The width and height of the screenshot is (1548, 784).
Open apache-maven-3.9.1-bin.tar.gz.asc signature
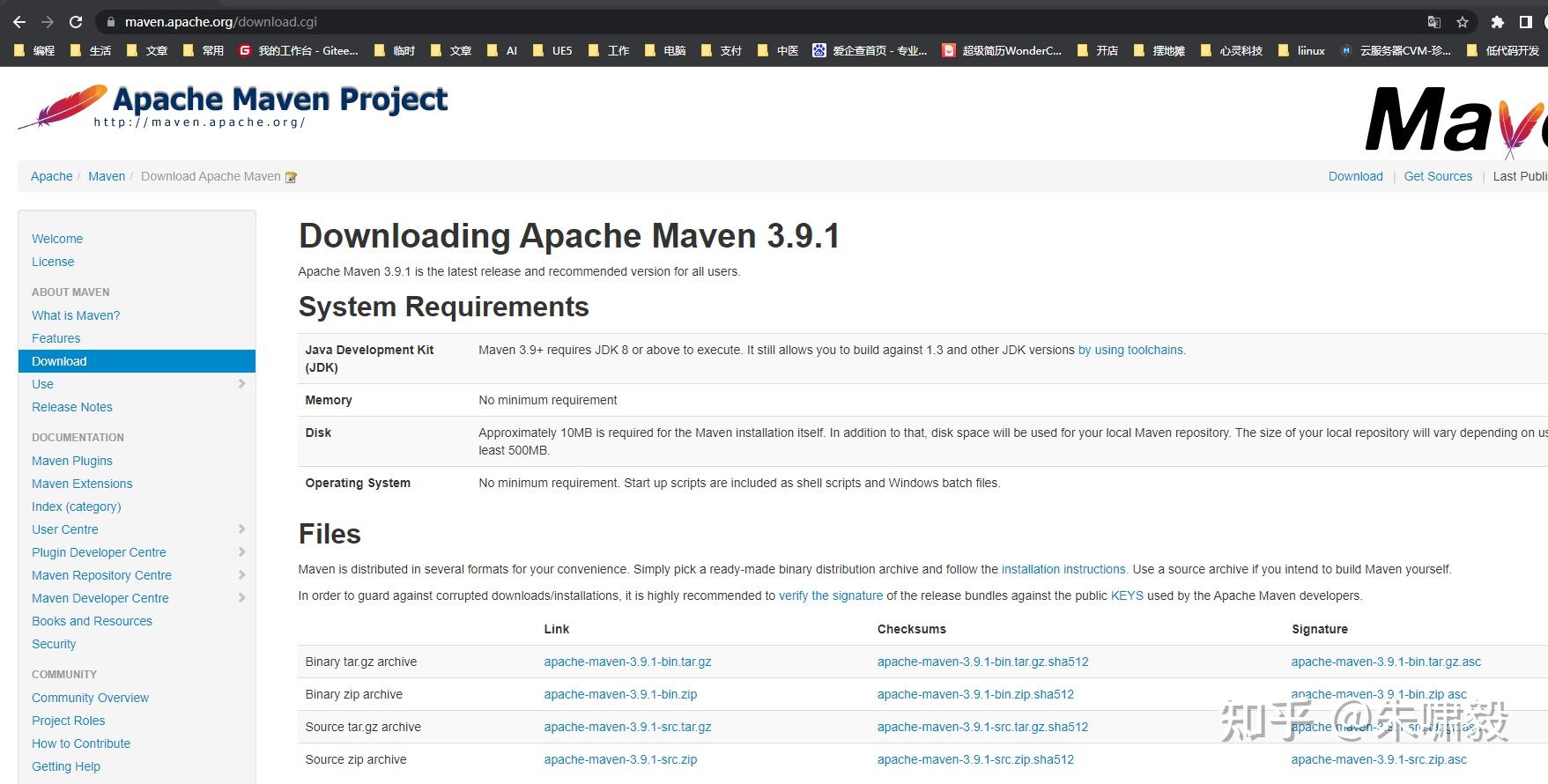1386,662
